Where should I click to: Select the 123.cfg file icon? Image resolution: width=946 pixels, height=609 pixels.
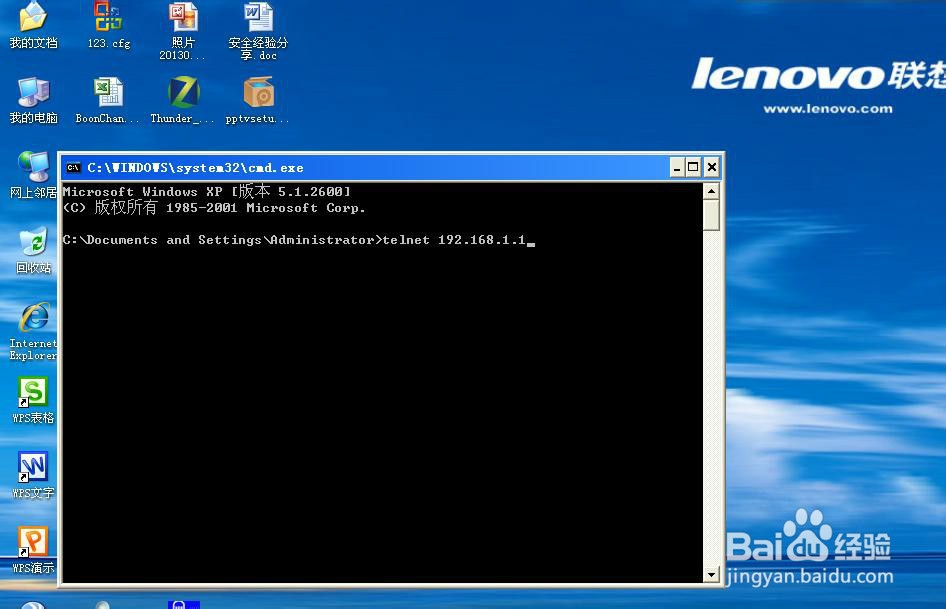click(x=108, y=17)
